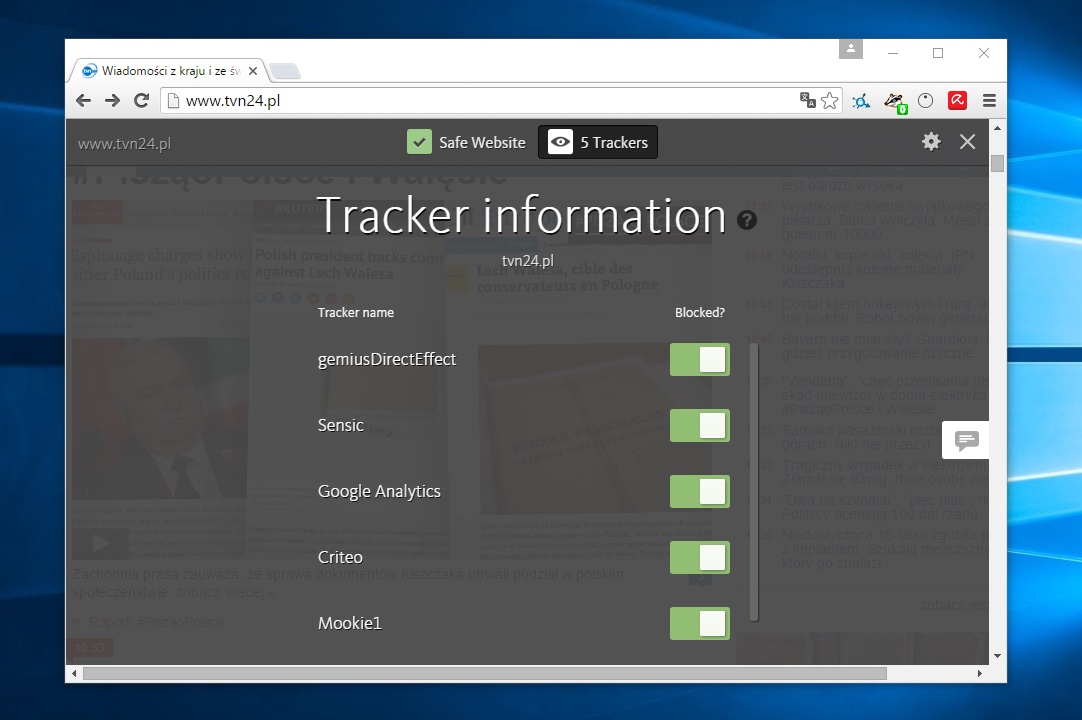Open tracker panel settings gear

(x=931, y=142)
